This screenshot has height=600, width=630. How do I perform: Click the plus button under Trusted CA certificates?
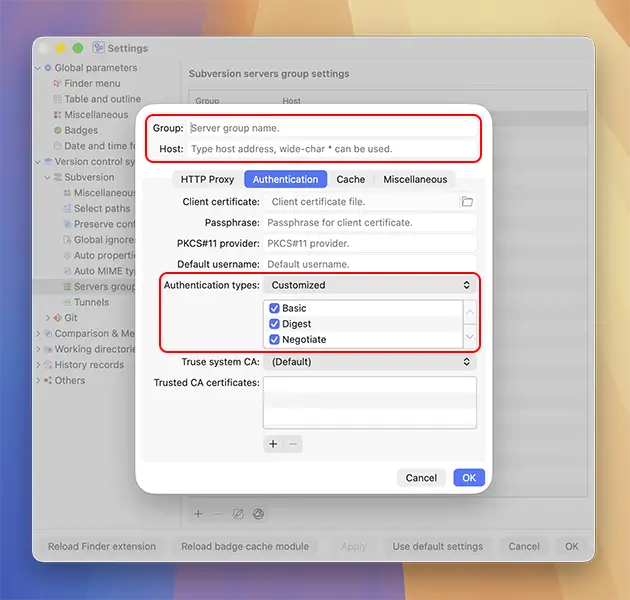[273, 444]
